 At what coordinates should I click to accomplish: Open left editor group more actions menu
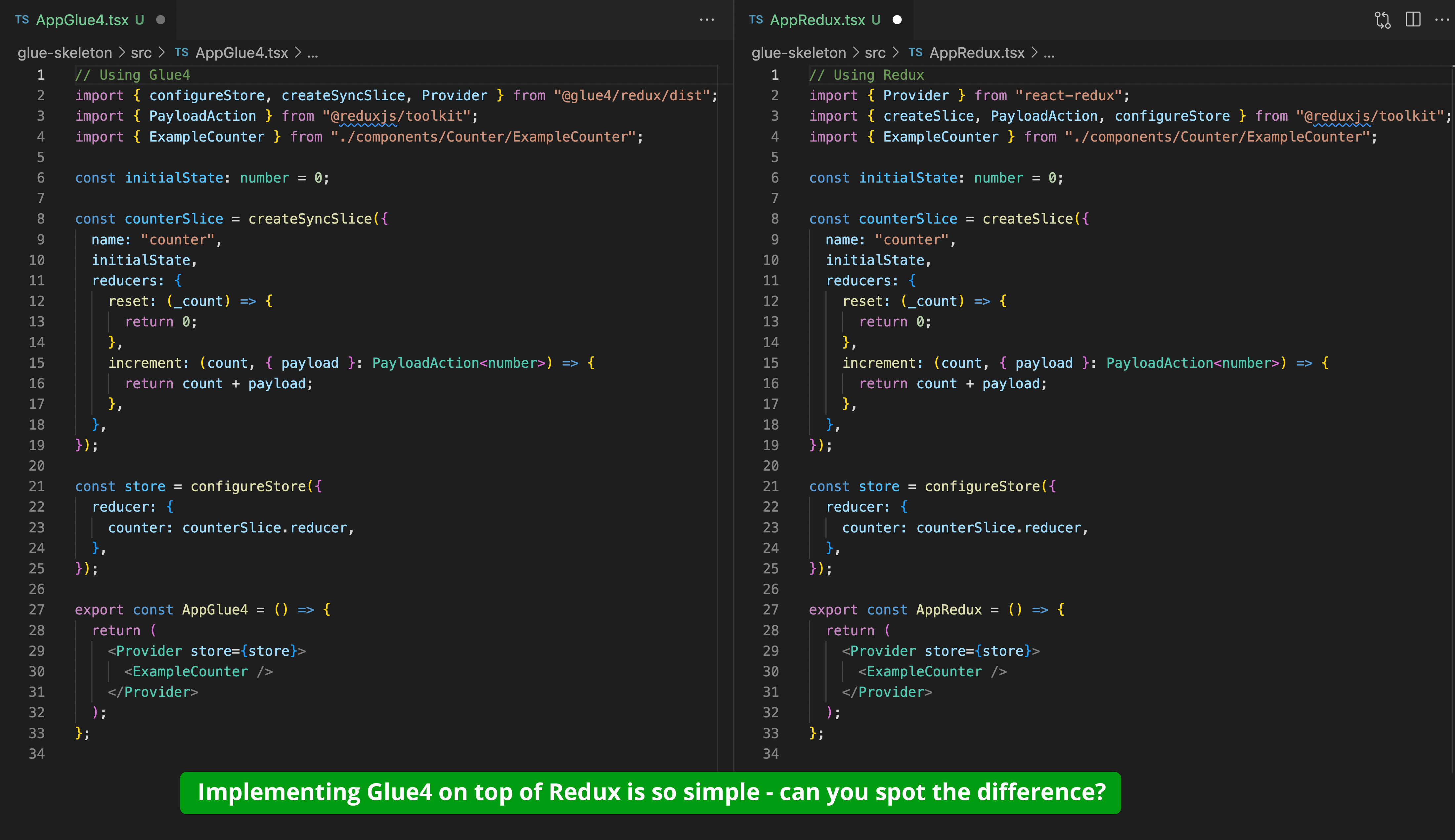[706, 20]
